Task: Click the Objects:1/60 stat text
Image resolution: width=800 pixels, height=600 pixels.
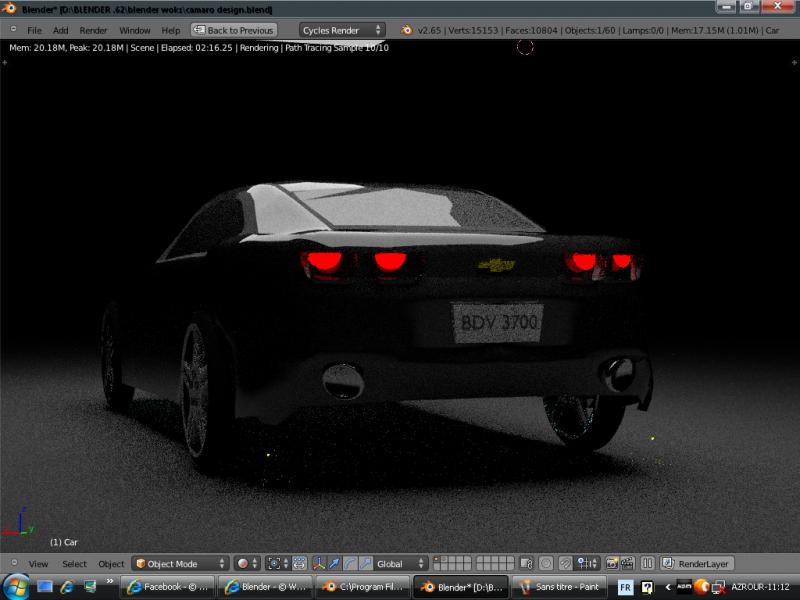Action: [589, 30]
